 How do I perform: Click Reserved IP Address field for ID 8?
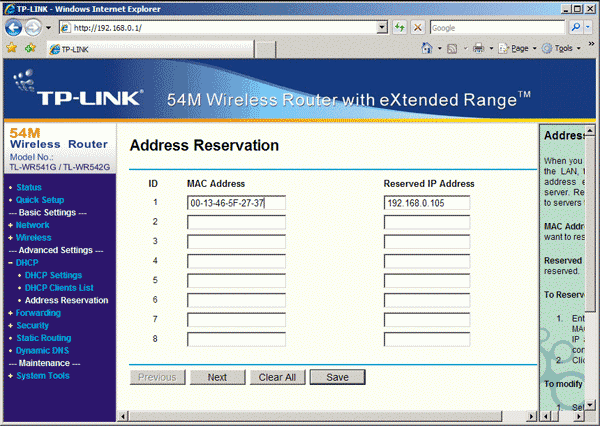pos(427,339)
